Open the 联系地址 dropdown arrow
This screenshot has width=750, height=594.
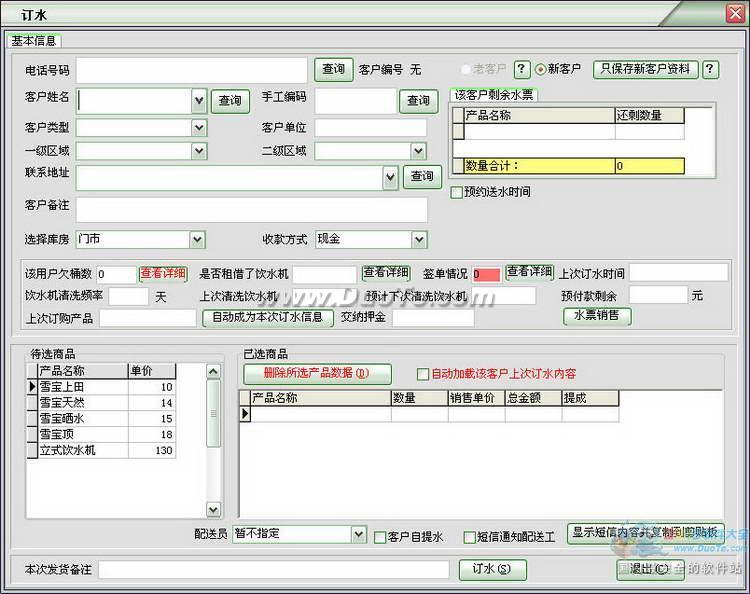click(x=390, y=177)
